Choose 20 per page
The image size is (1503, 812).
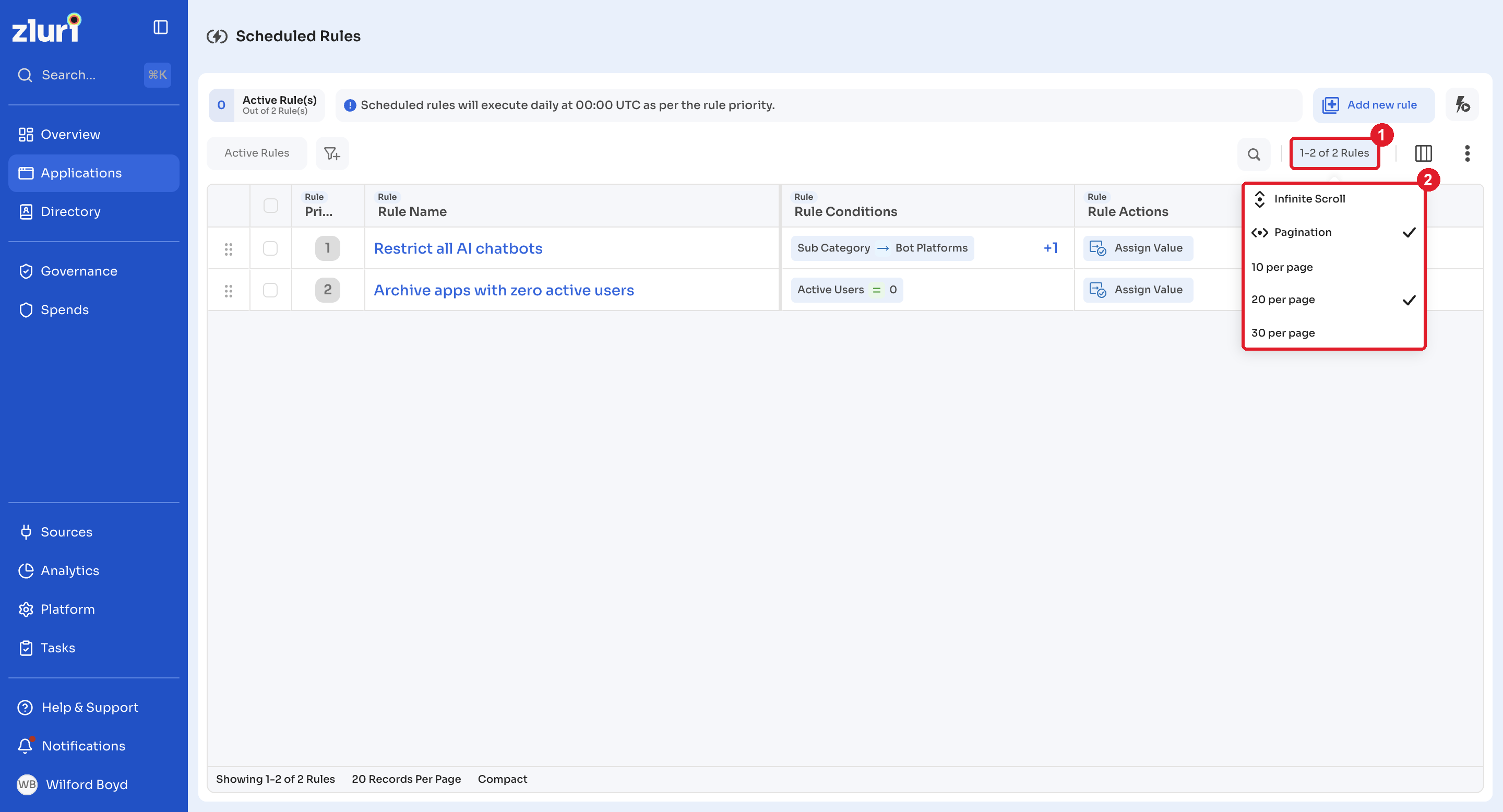1334,300
